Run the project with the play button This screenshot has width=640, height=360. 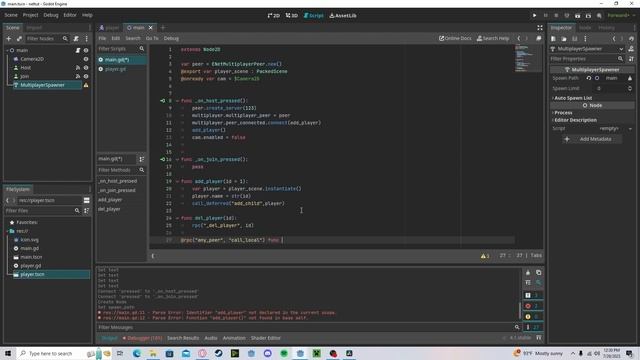534,16
